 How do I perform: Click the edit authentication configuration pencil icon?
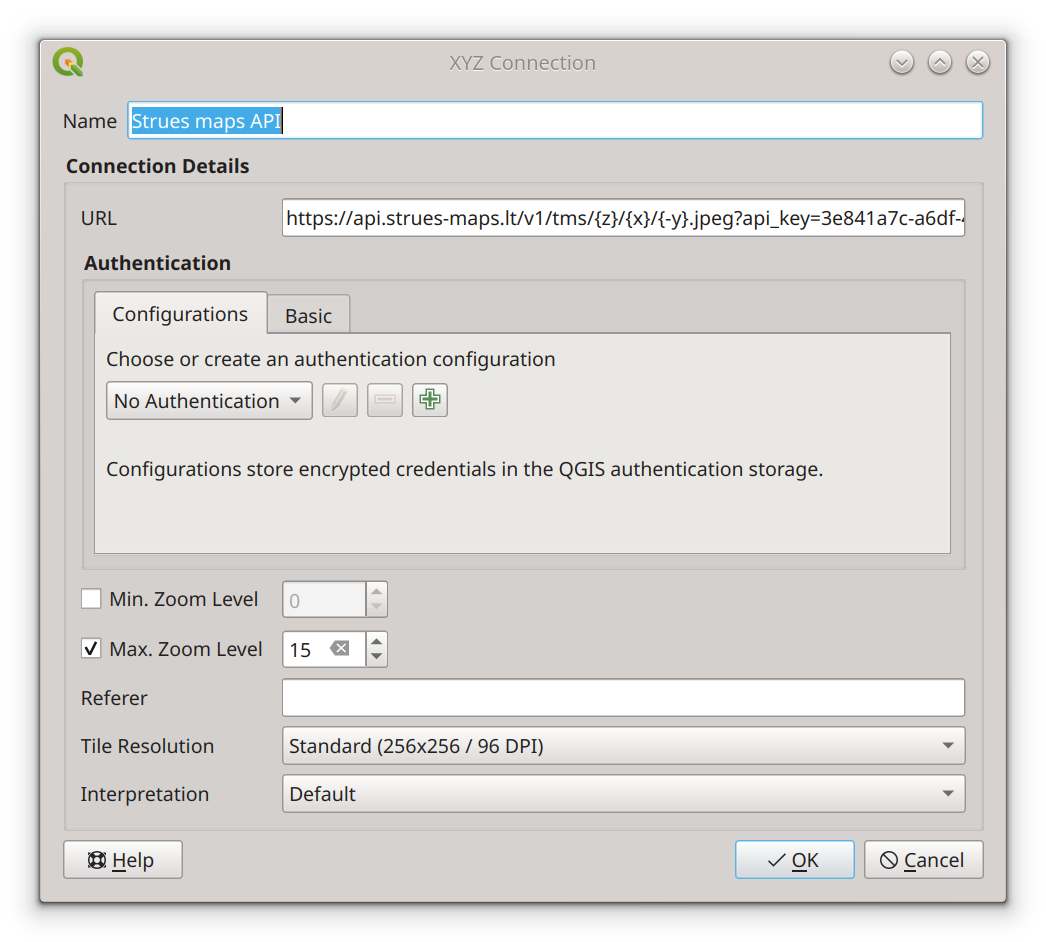(x=340, y=400)
